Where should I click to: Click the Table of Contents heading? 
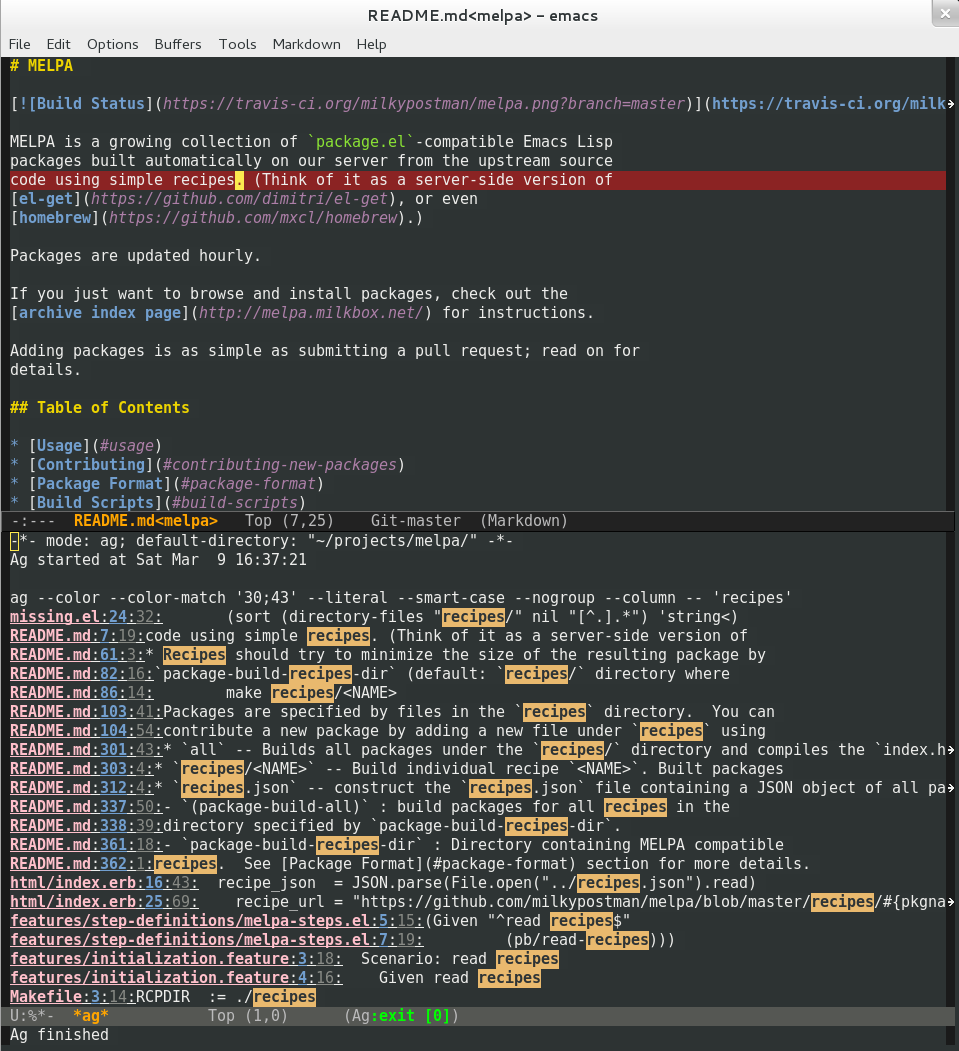[100, 408]
